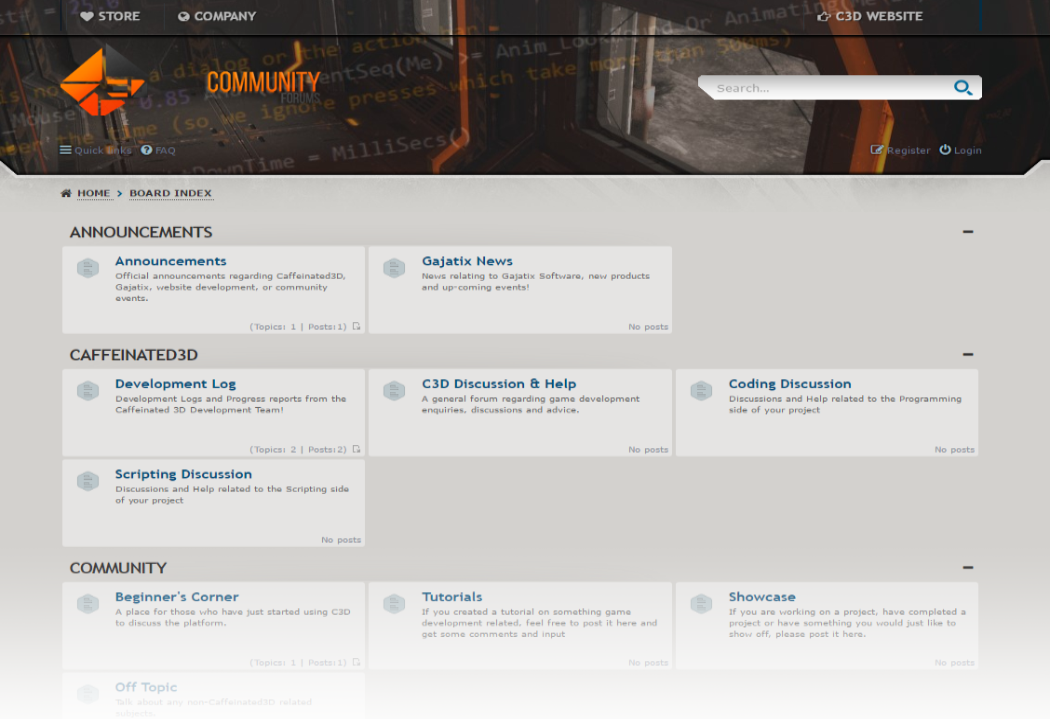This screenshot has width=1050, height=719.
Task: Click the Showcase forum icon
Action: [701, 603]
